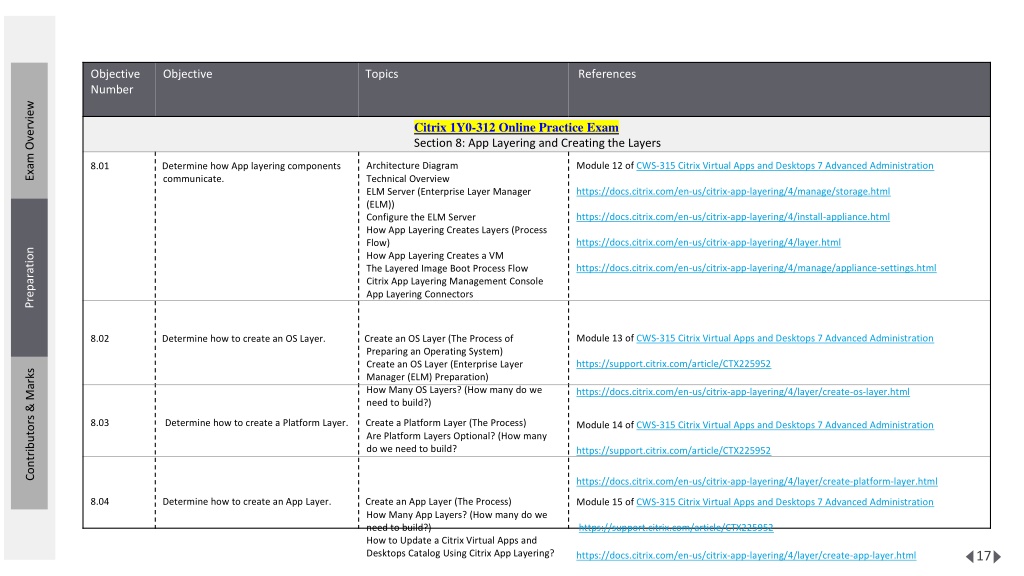Viewport: 1024px width, 576px height.
Task: Open citrix-app-layering/4/layer.html link
Action: click(708, 242)
